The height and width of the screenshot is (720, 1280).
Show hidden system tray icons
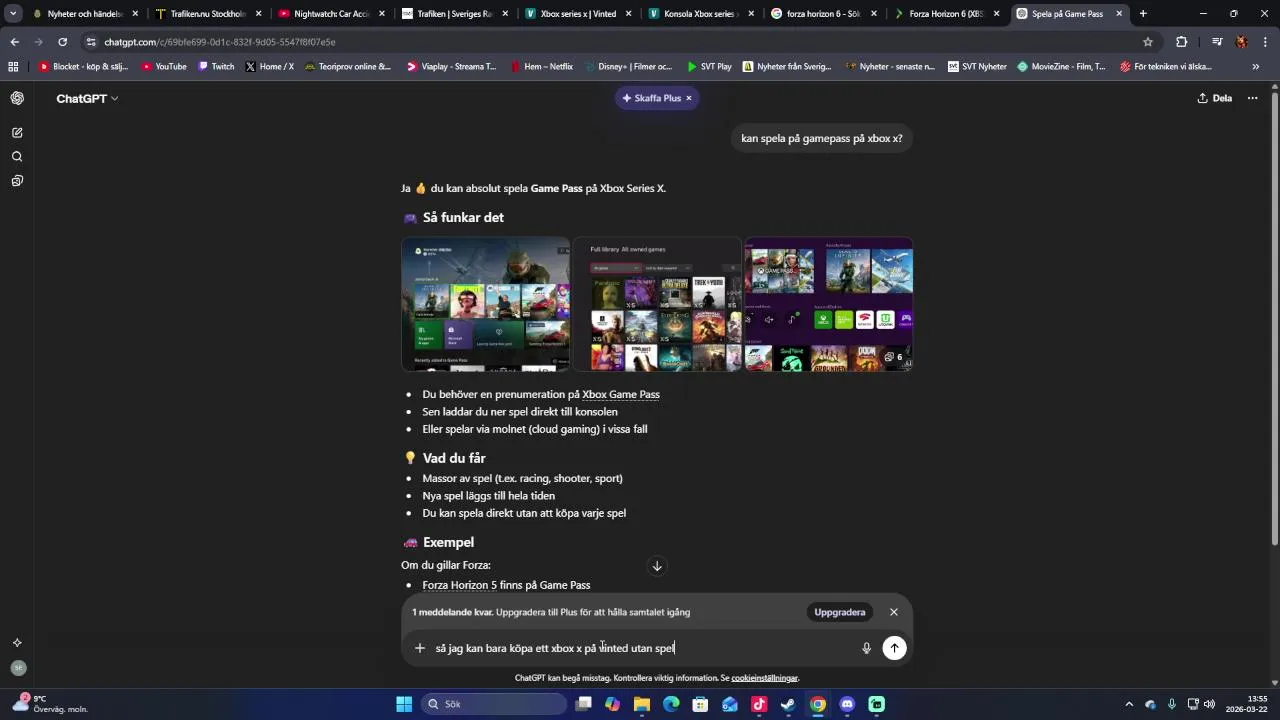[1129, 704]
